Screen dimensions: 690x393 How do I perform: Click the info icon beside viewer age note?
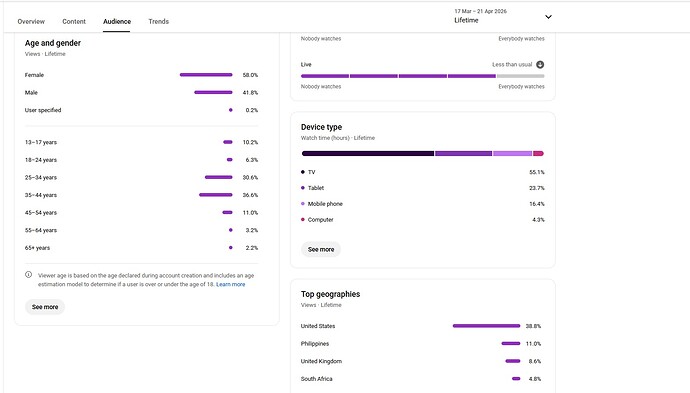pos(29,275)
